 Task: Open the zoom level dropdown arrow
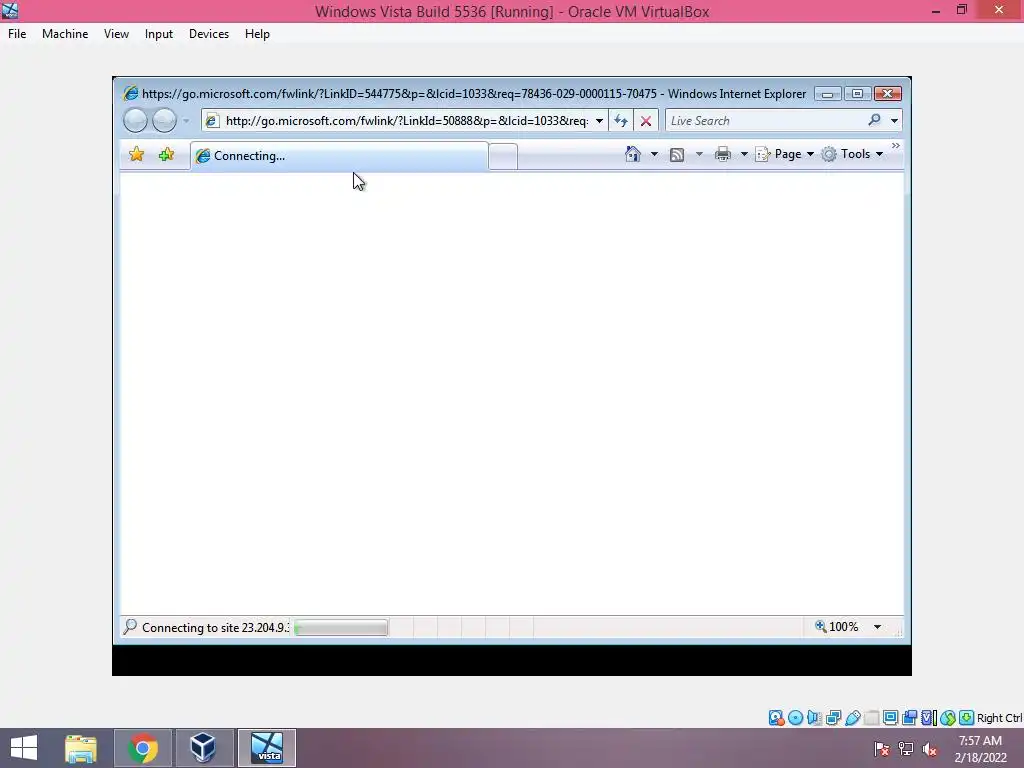click(877, 627)
